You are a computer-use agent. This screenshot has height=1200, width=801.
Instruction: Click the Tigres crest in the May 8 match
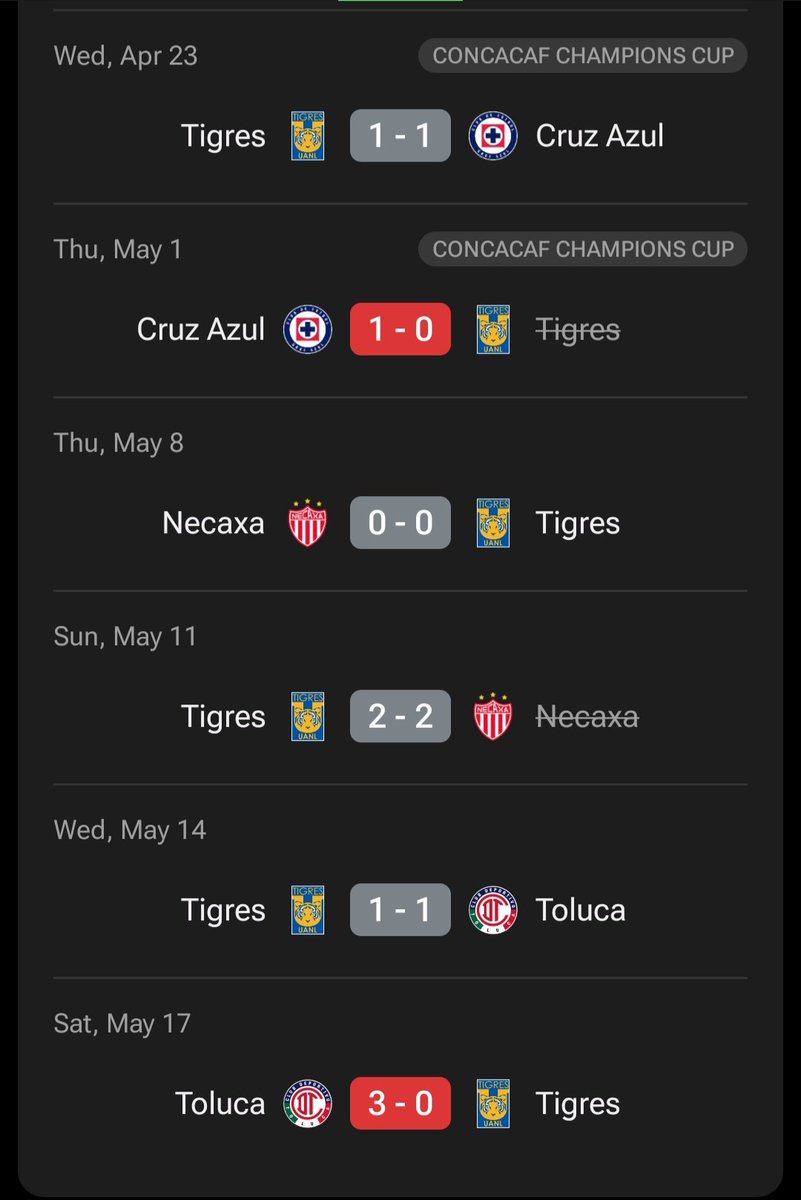[x=493, y=523]
